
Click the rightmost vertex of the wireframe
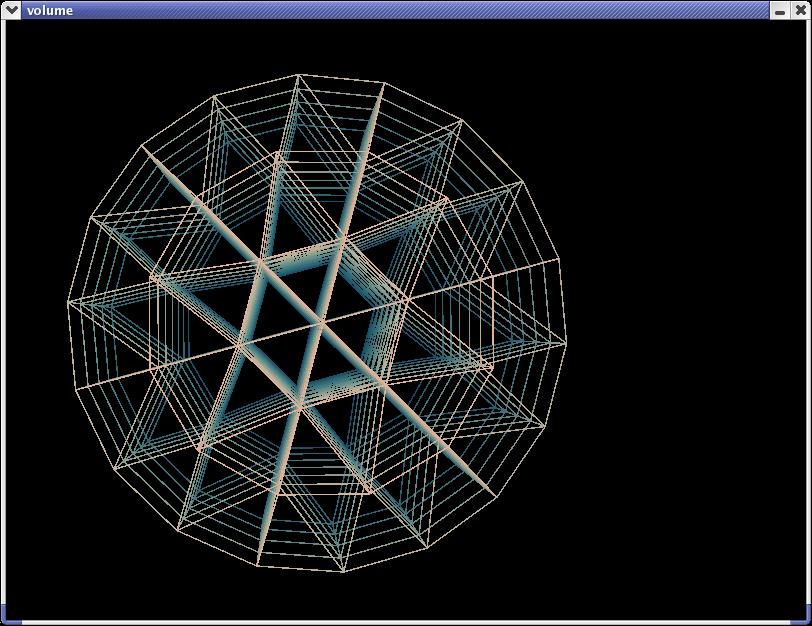click(x=566, y=341)
